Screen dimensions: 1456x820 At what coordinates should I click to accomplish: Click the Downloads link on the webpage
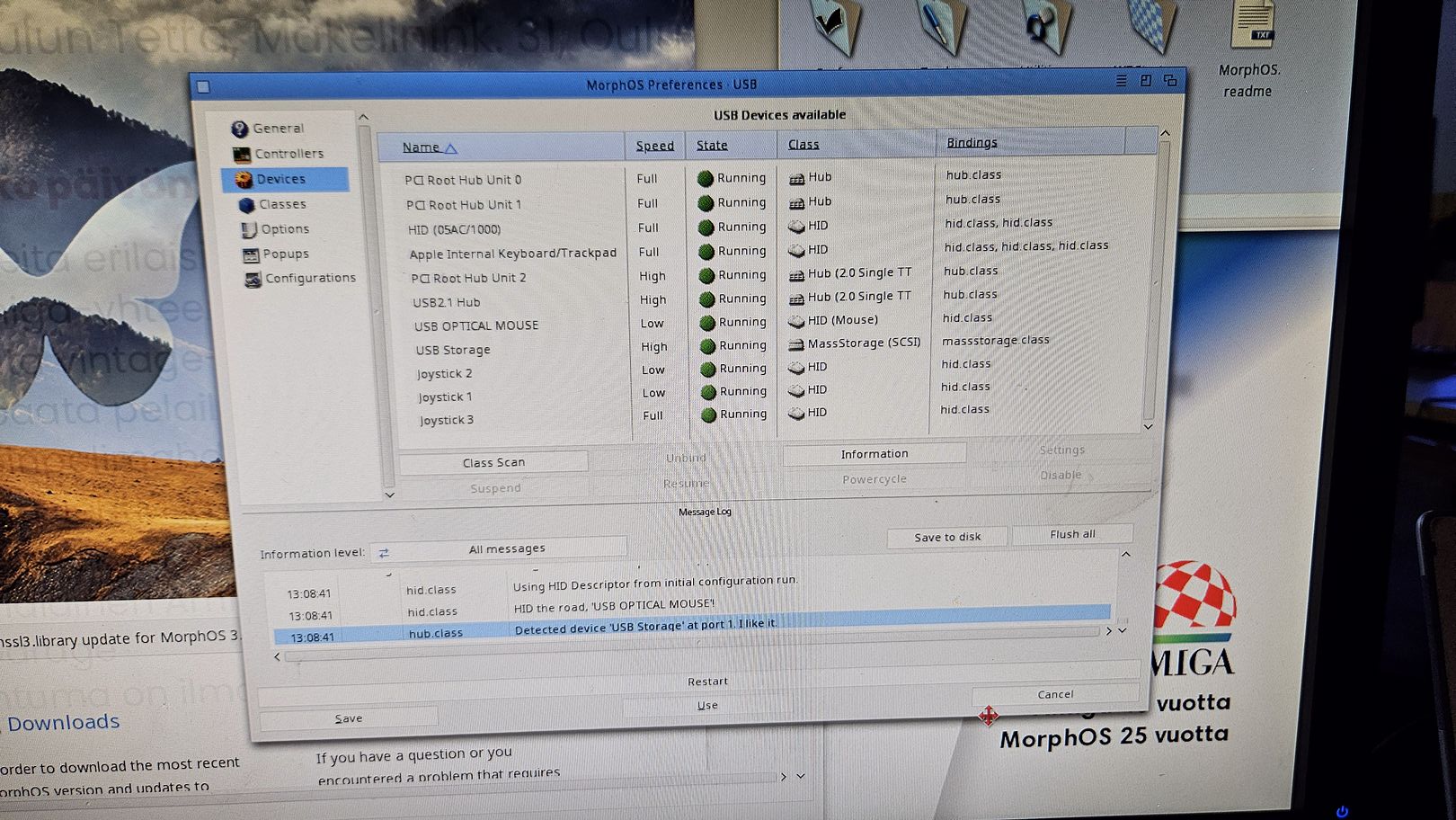(x=63, y=722)
